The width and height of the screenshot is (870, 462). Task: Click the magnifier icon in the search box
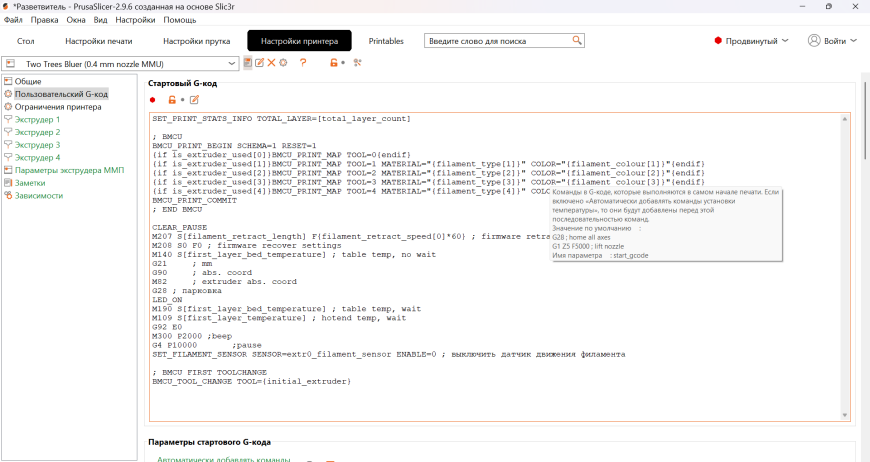pos(577,40)
